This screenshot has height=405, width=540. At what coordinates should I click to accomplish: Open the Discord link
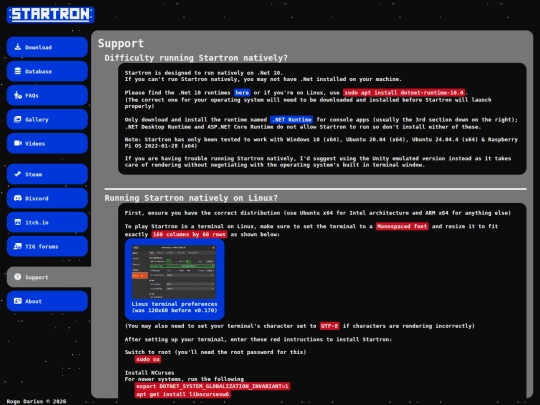click(x=47, y=198)
